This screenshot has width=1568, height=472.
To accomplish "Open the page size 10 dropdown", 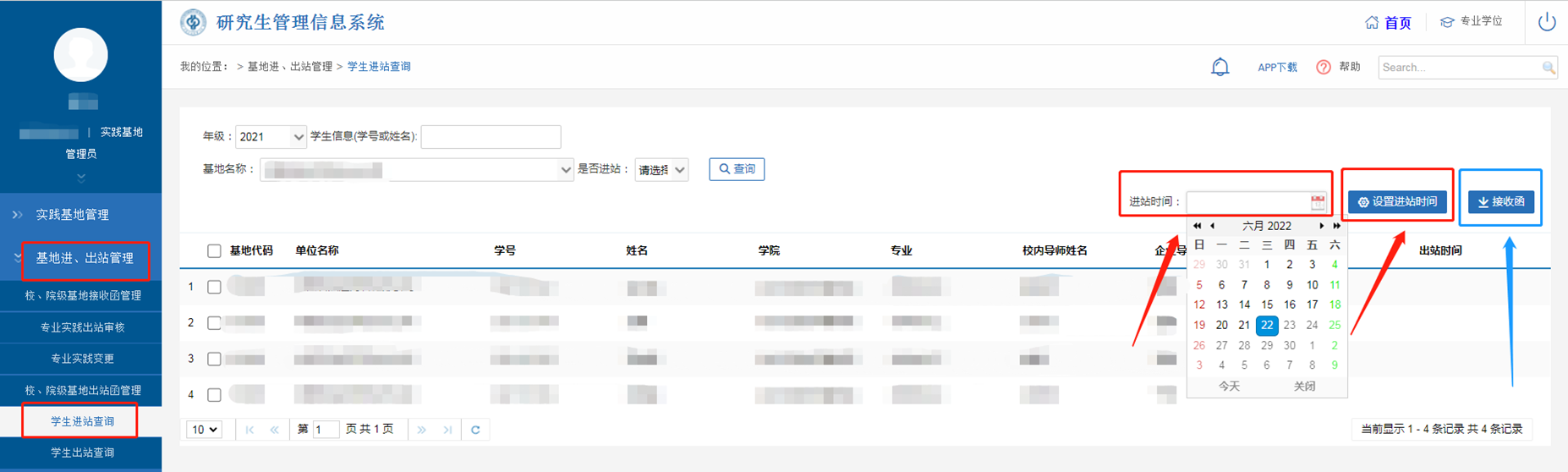I will click(x=204, y=430).
